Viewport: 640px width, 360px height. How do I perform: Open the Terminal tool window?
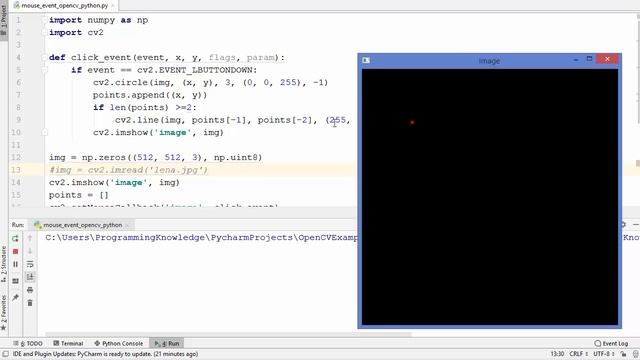click(68, 343)
